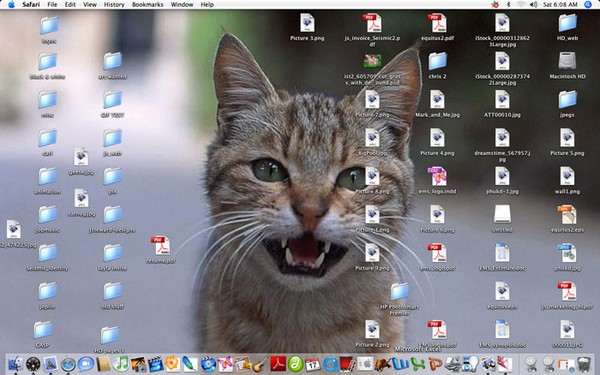The image size is (600, 375).
Task: Open the Edit menu
Action: coord(70,5)
